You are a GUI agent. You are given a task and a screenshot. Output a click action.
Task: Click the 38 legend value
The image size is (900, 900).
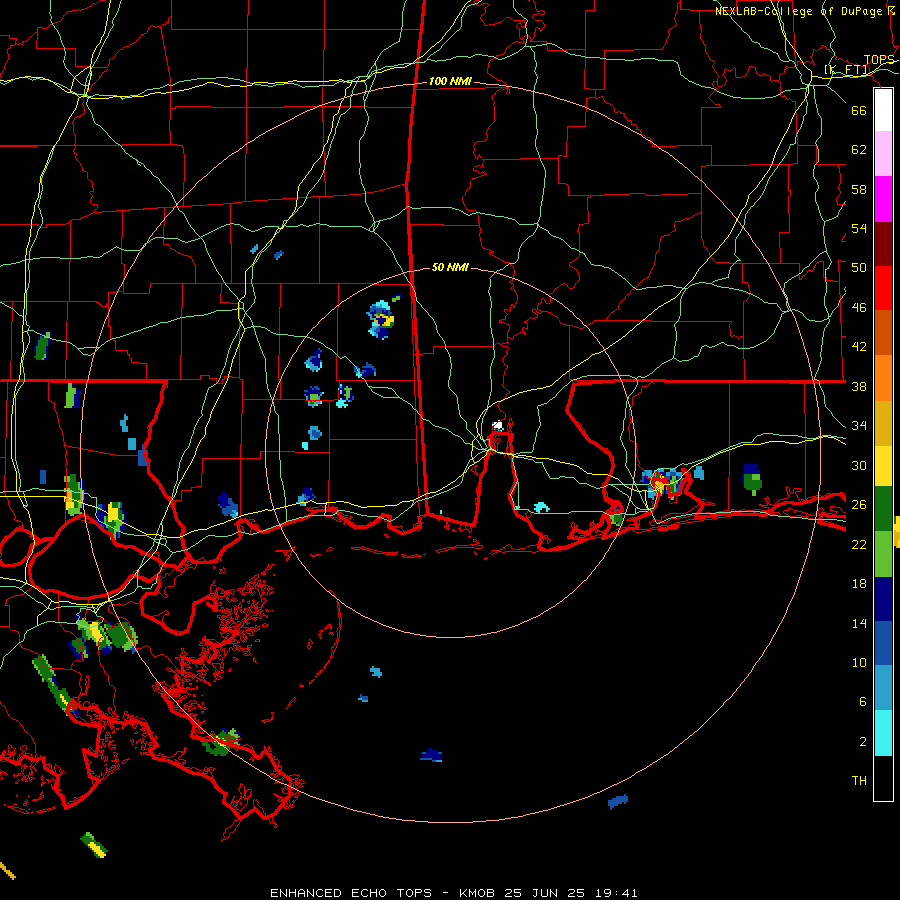click(x=859, y=386)
